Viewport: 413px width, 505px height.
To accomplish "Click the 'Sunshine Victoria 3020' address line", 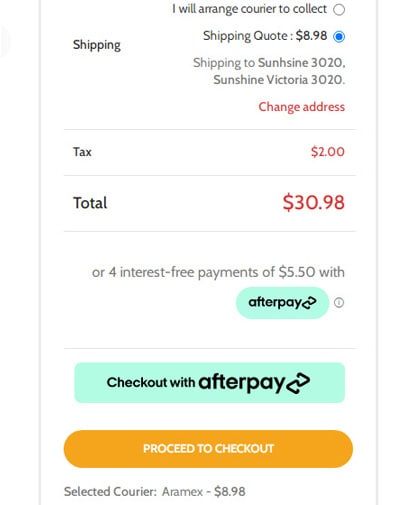I will coord(279,80).
